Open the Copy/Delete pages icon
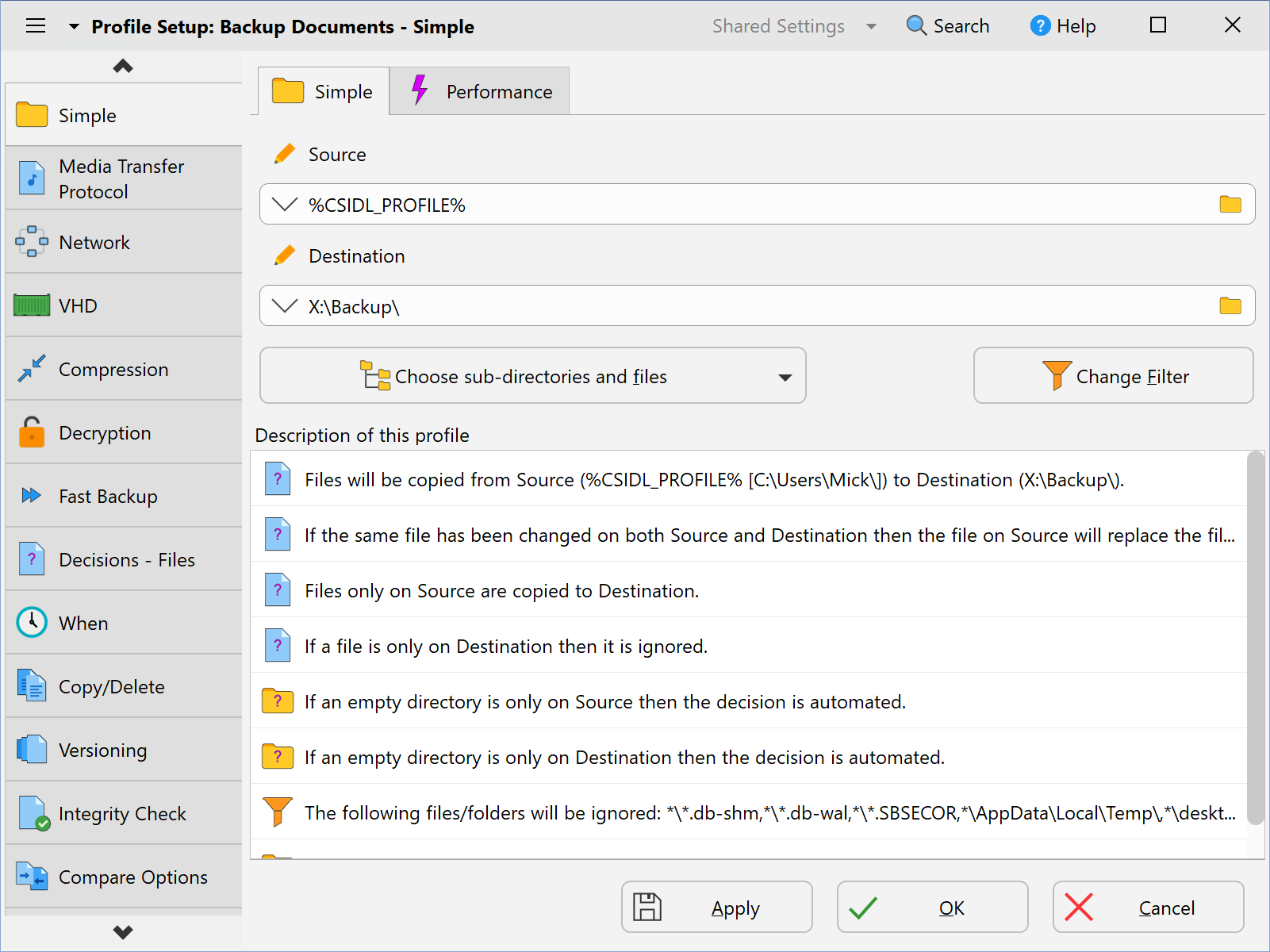Screen dimensions: 1270x952 (x=31, y=686)
